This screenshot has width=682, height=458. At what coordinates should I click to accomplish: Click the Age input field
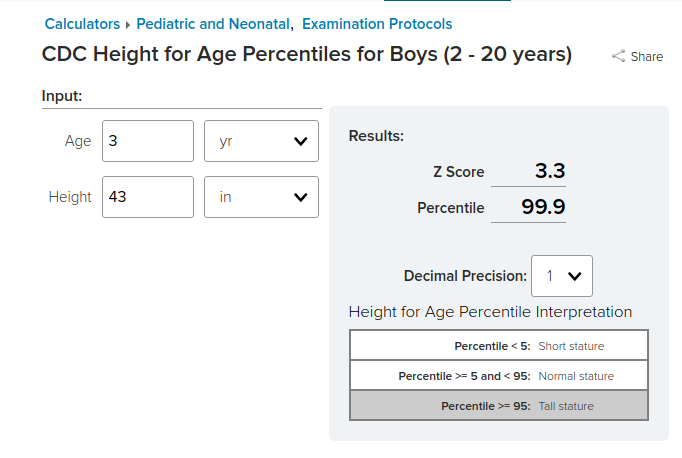click(x=148, y=141)
